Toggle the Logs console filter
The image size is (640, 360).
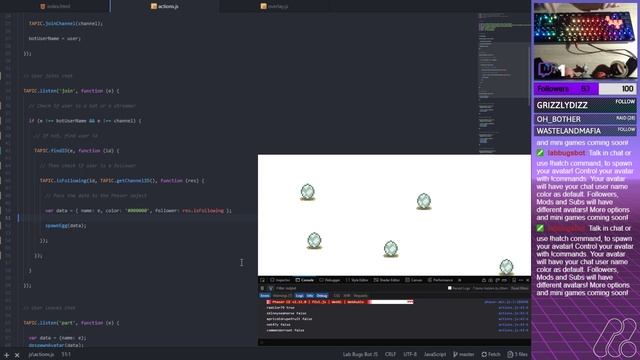[x=299, y=296]
